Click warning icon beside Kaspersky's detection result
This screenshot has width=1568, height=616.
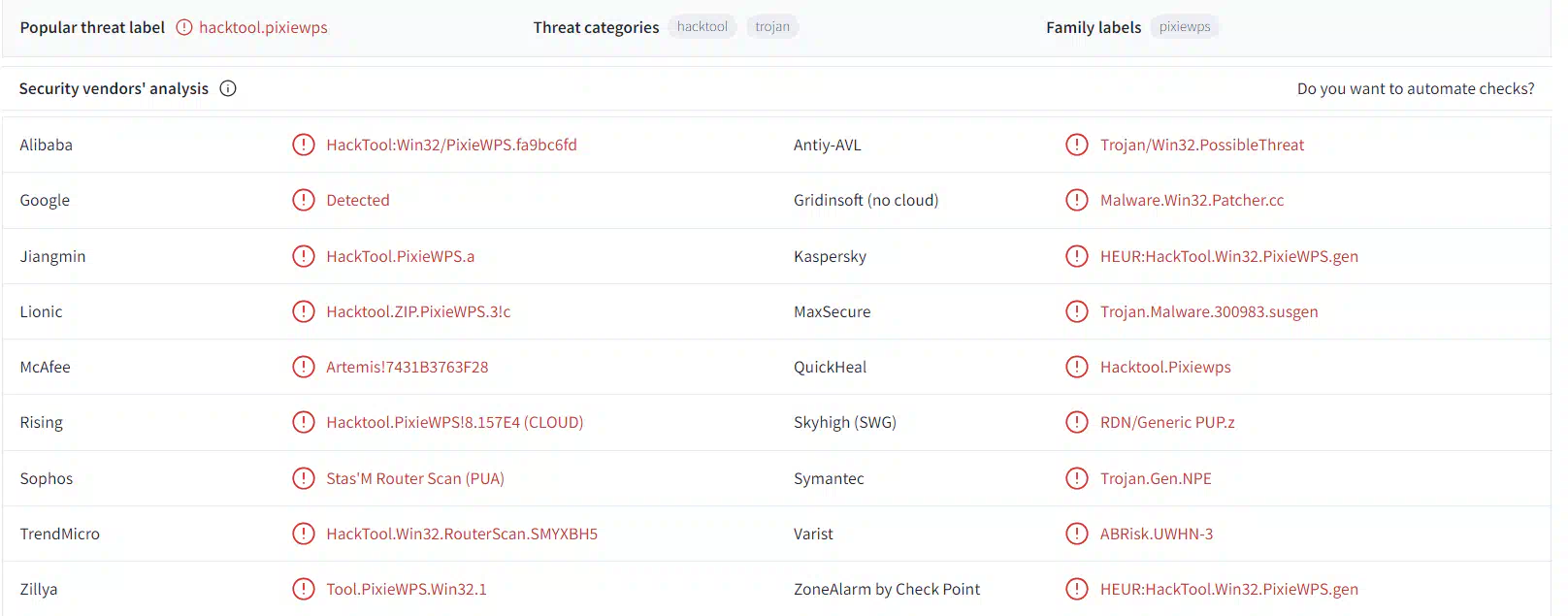[x=1077, y=256]
